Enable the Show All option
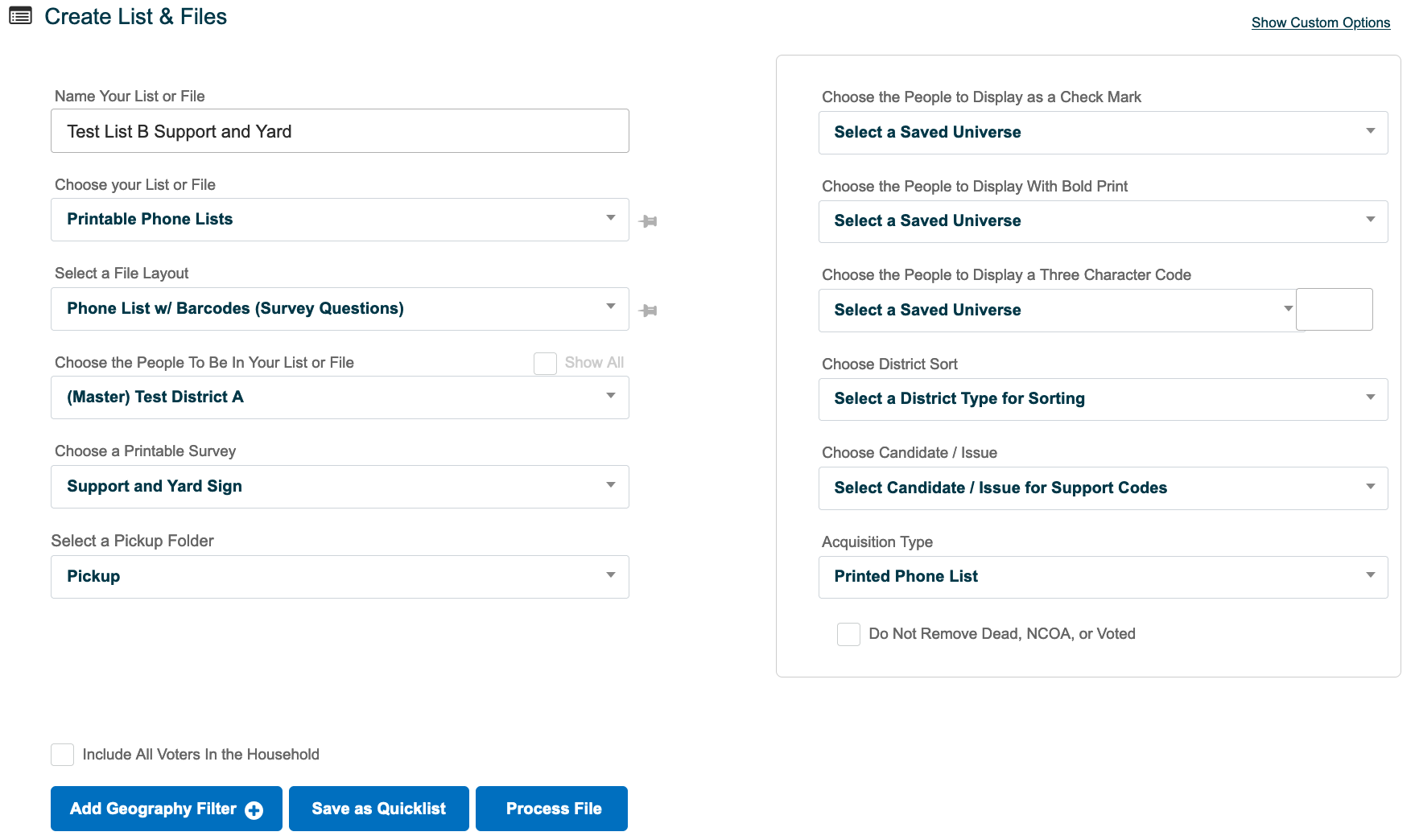Image resolution: width=1415 pixels, height=840 pixels. (x=545, y=363)
